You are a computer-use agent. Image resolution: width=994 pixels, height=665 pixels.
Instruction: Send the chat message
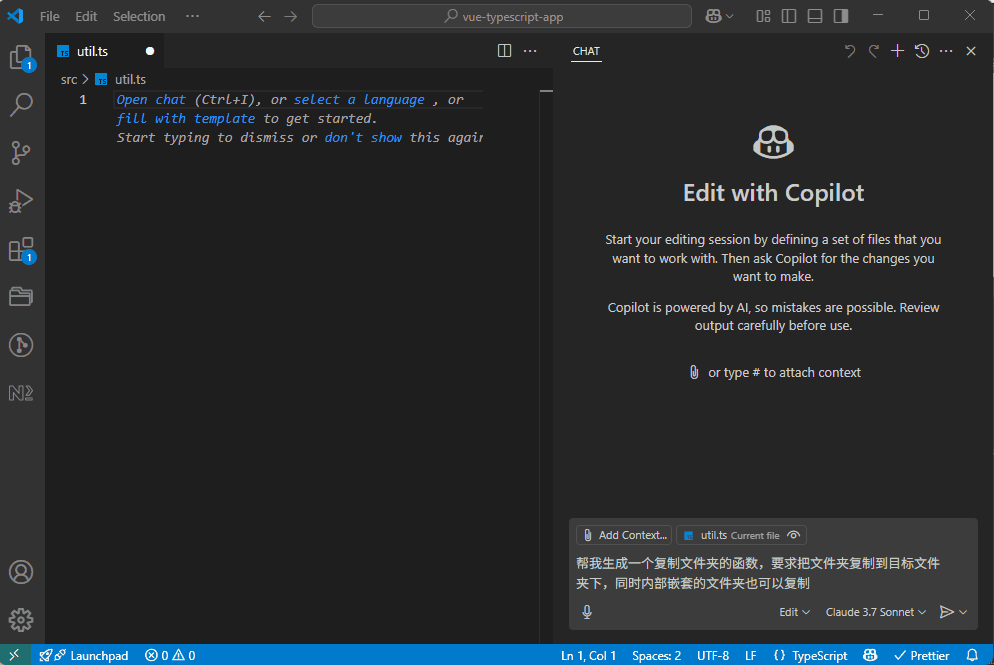[x=946, y=612]
